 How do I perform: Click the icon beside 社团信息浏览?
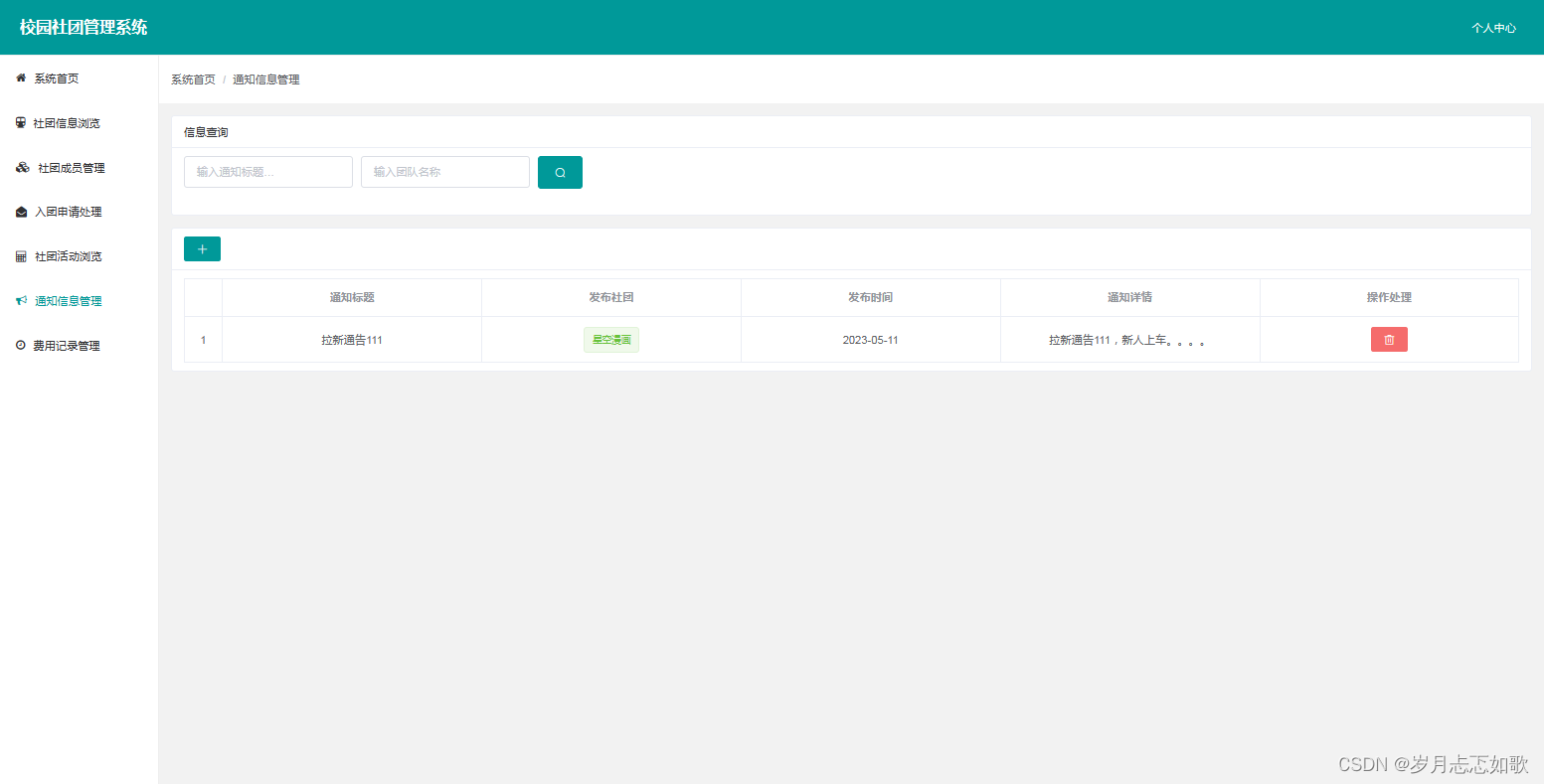tap(21, 122)
